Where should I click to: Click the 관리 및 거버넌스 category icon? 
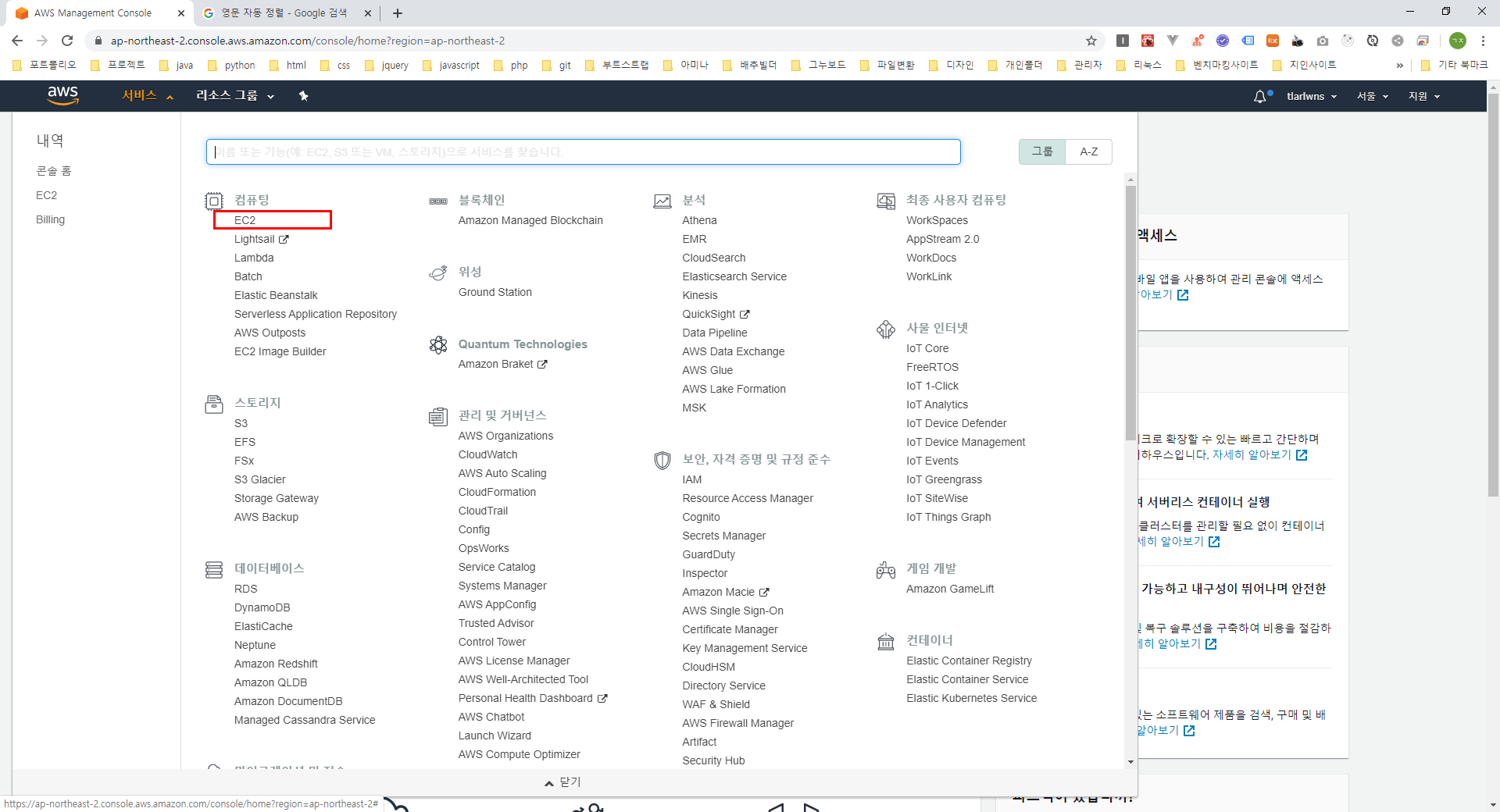438,416
